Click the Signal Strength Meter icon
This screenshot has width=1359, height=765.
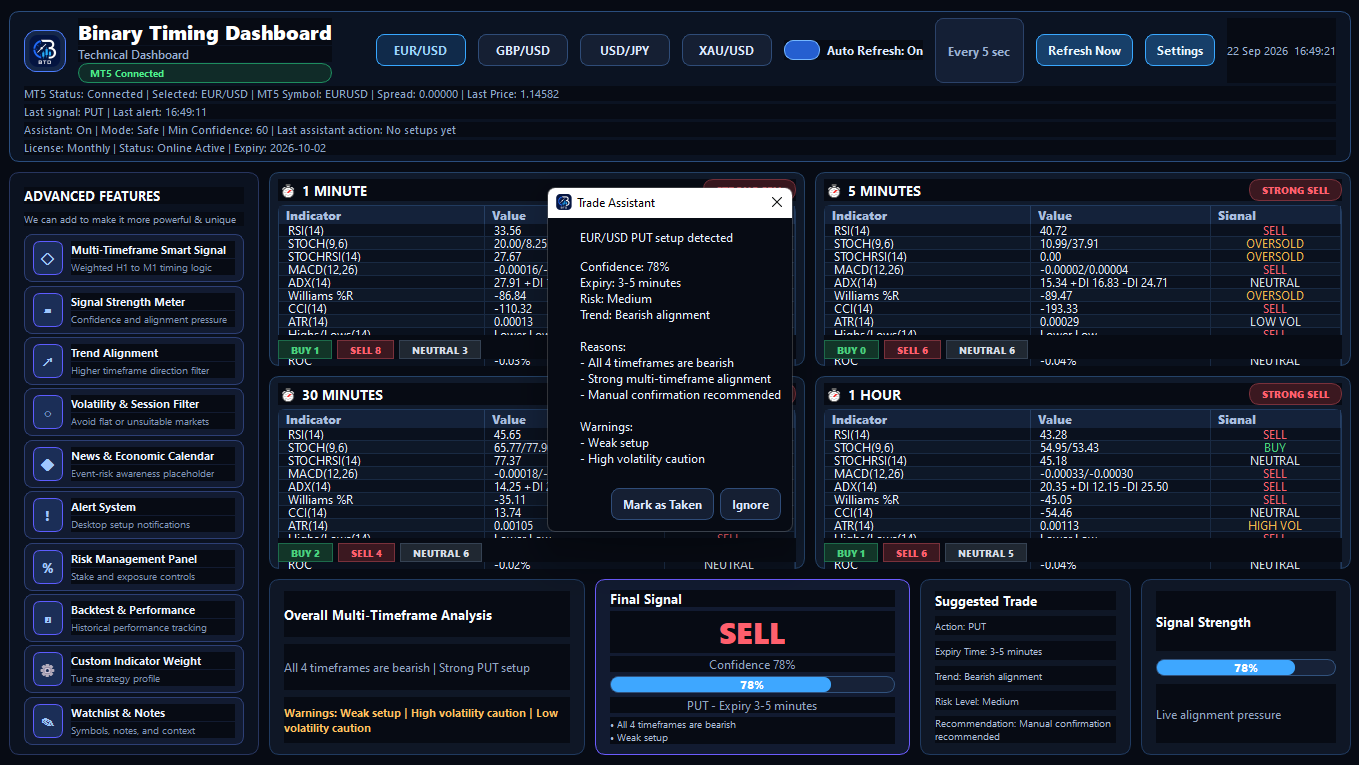click(x=47, y=310)
